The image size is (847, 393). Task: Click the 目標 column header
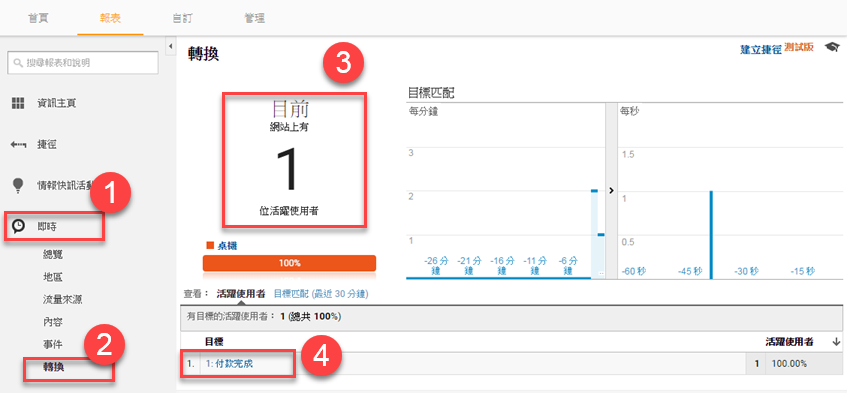(214, 342)
